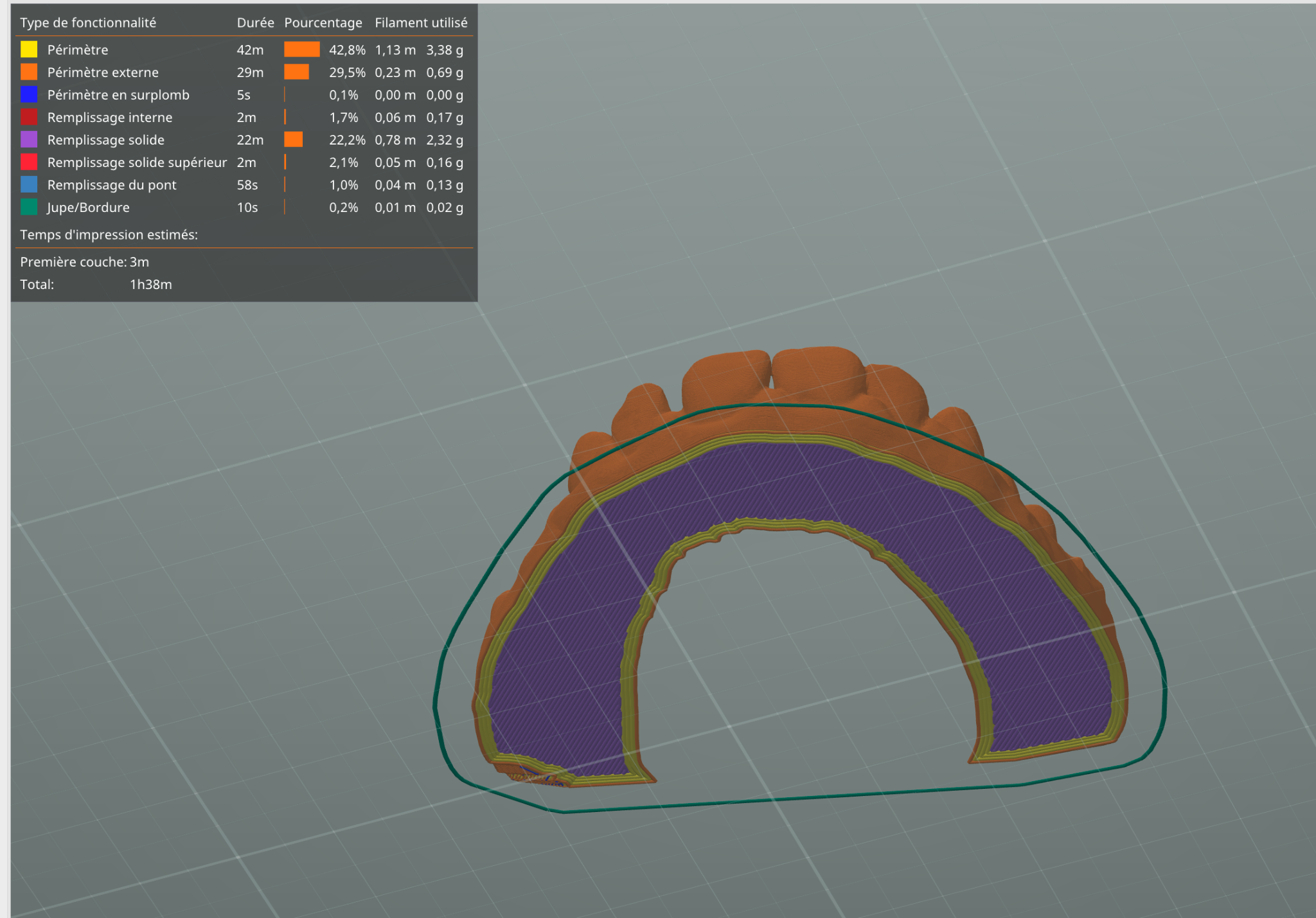The height and width of the screenshot is (918, 1316).
Task: Click the Durée column header
Action: 255,22
